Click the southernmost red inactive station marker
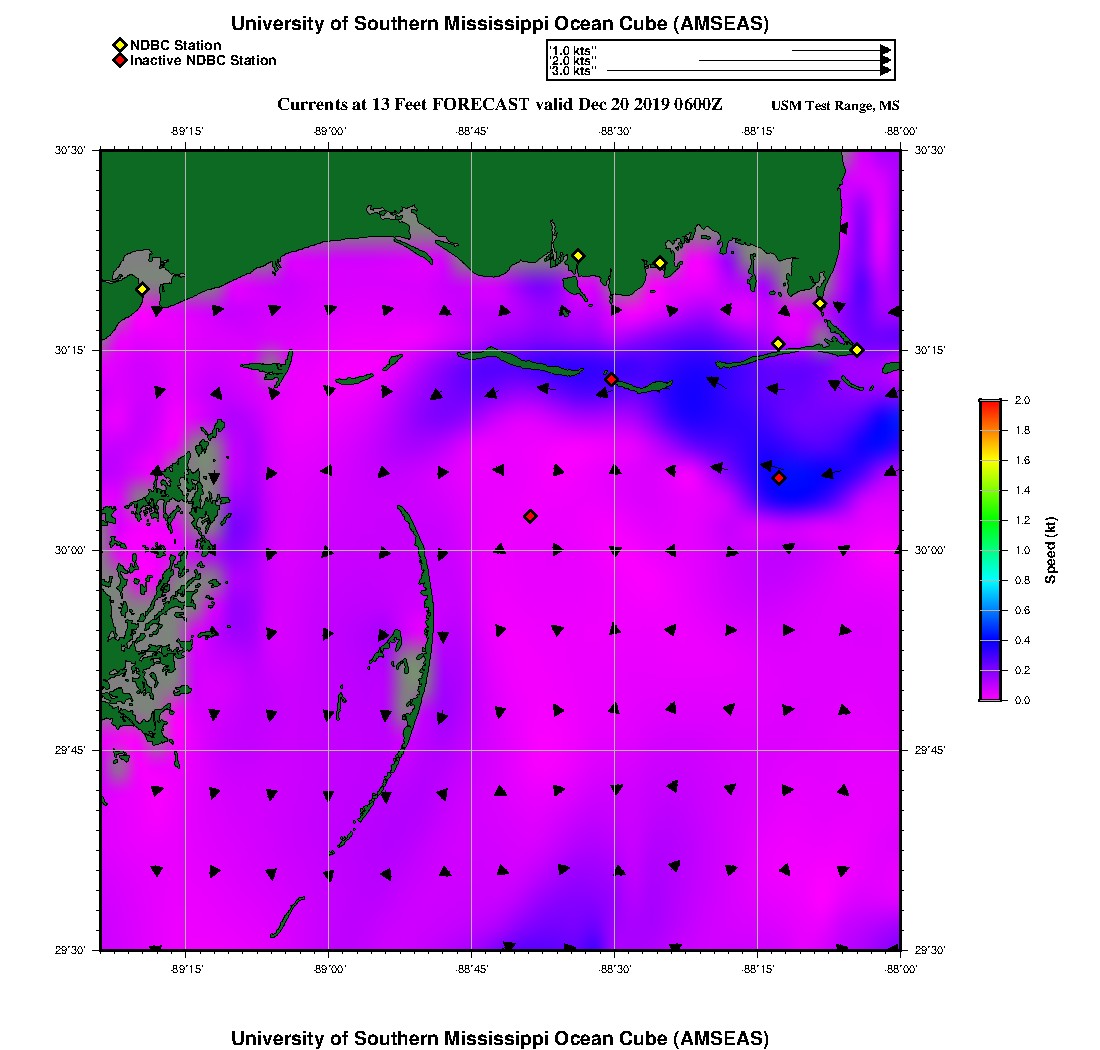This screenshot has height=1050, width=1100. [x=530, y=516]
